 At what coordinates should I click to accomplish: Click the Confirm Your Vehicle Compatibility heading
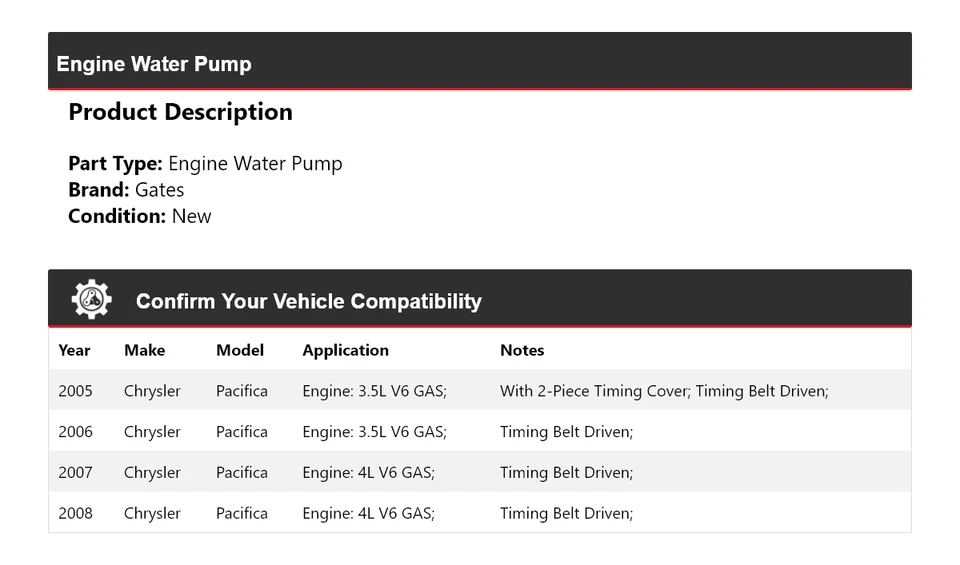[x=308, y=301]
